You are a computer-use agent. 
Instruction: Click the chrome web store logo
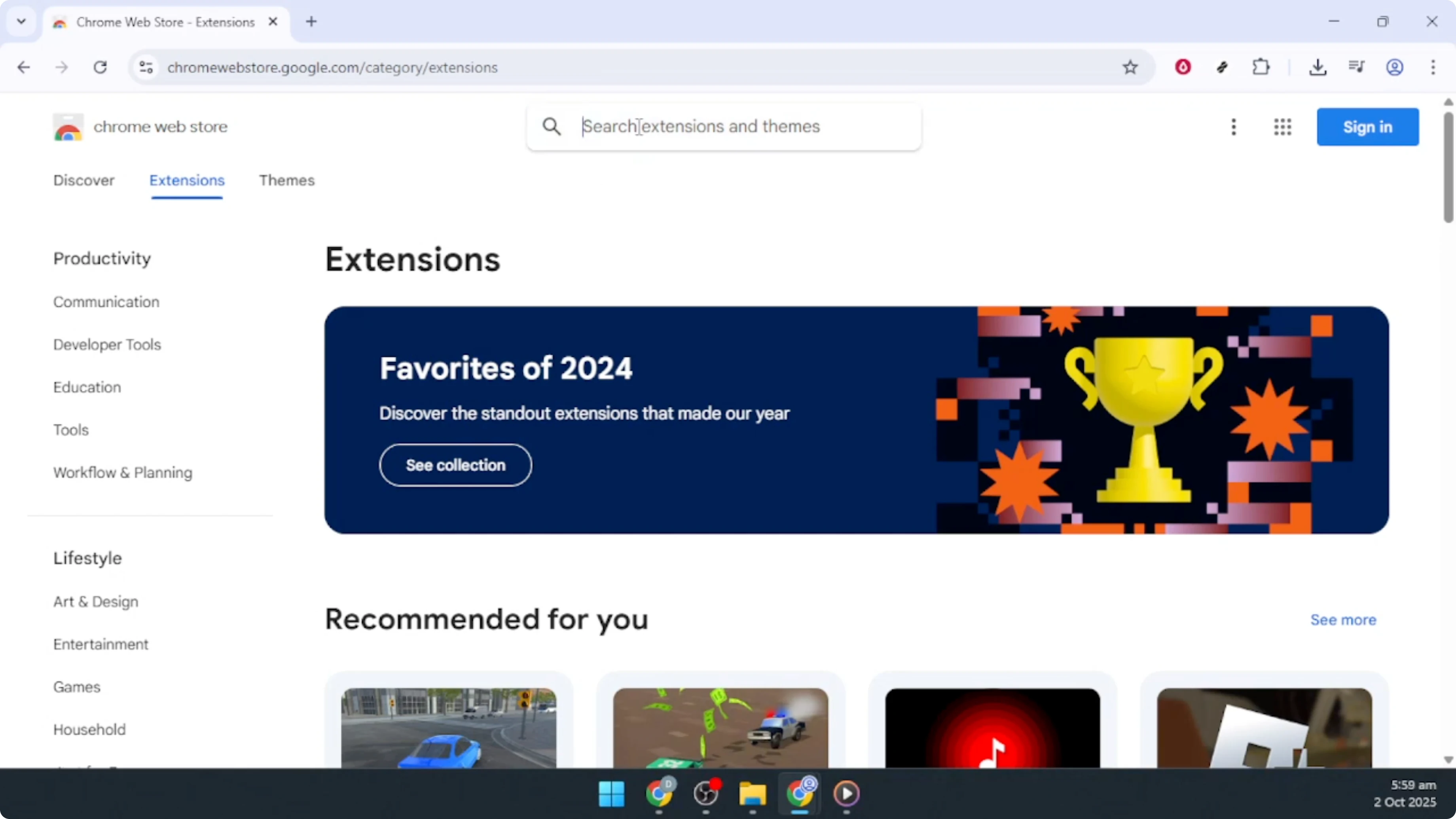point(68,127)
